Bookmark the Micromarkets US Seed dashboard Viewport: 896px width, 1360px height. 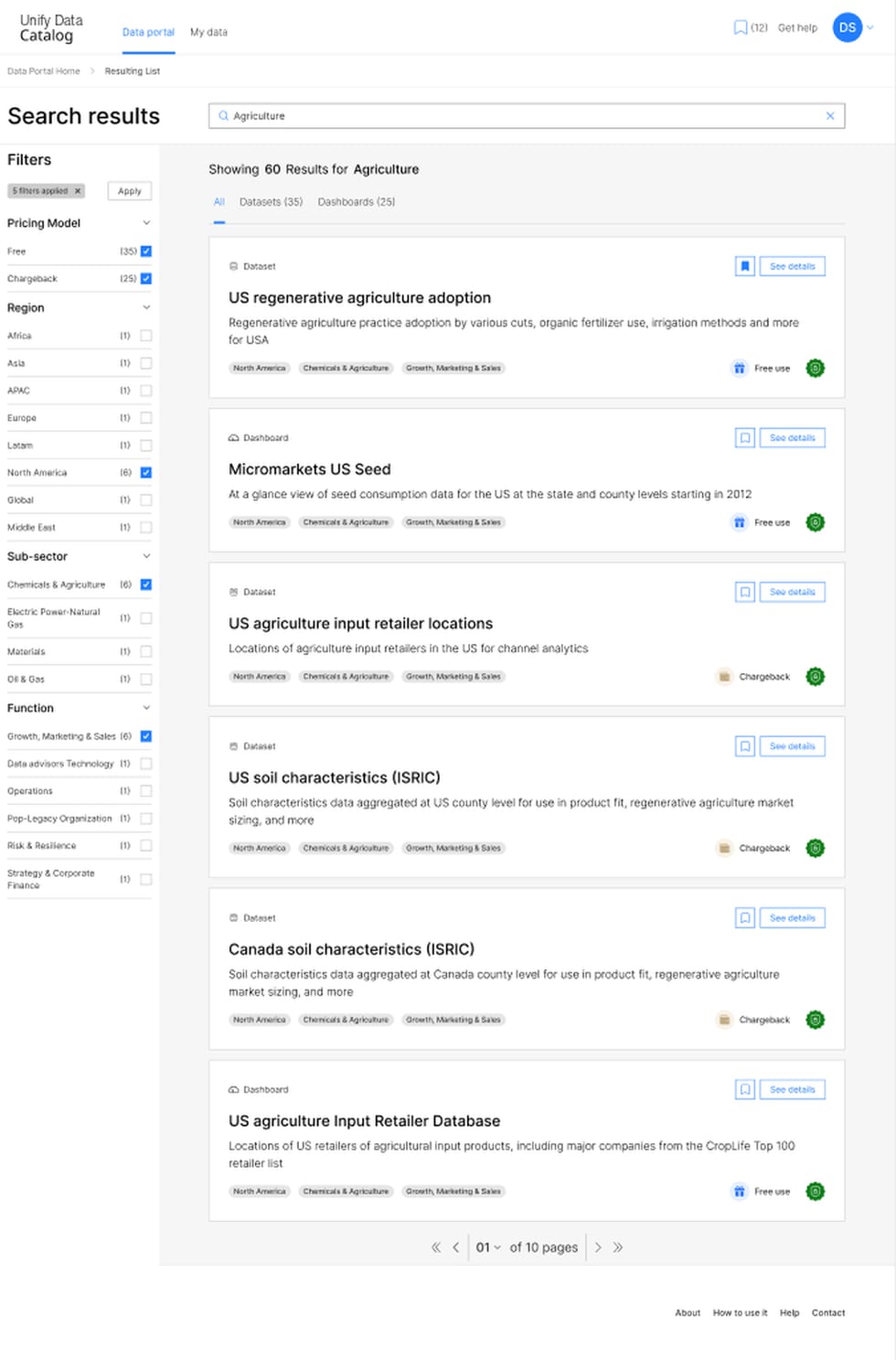point(745,438)
